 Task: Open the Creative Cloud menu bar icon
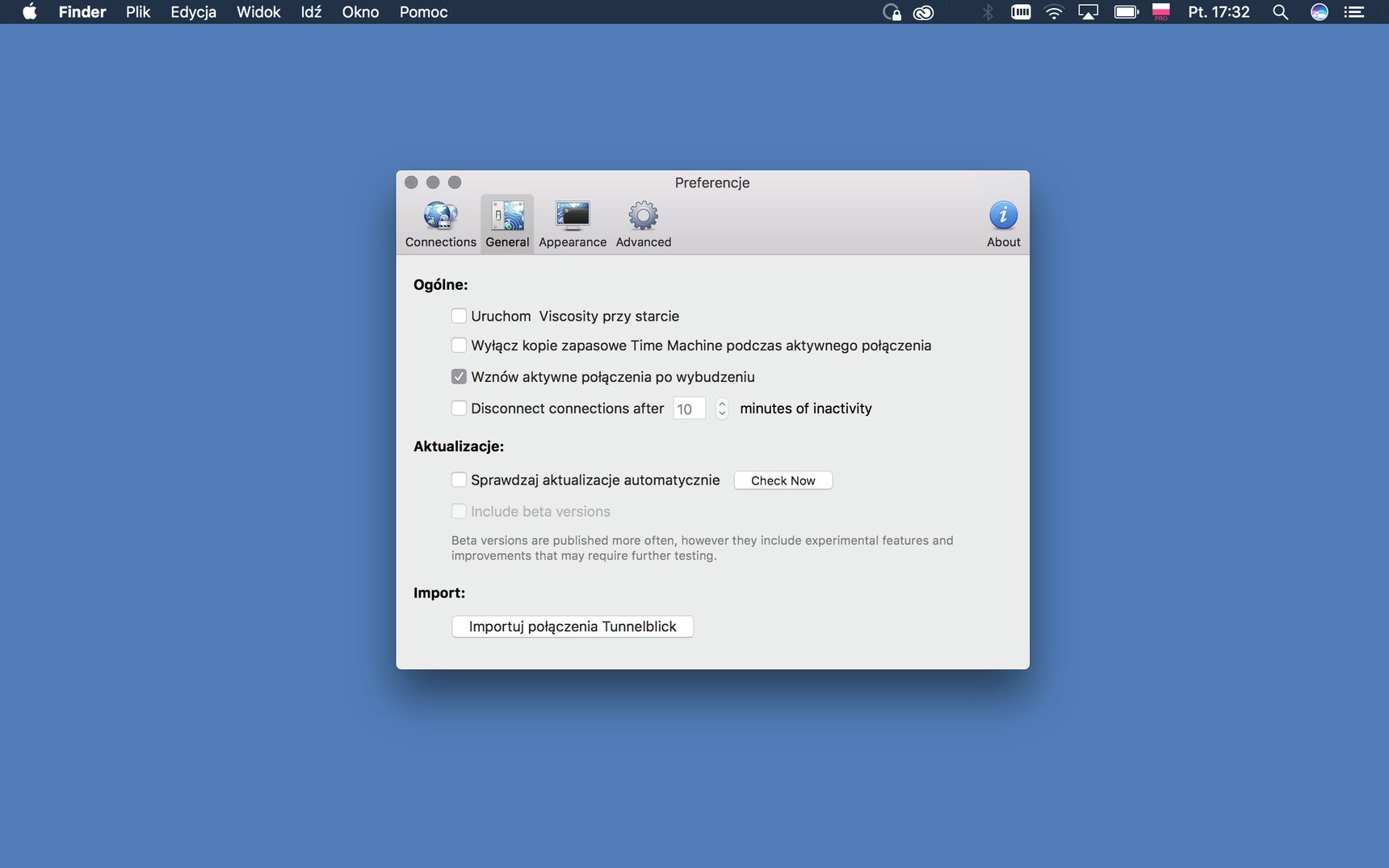pyautogui.click(x=923, y=12)
